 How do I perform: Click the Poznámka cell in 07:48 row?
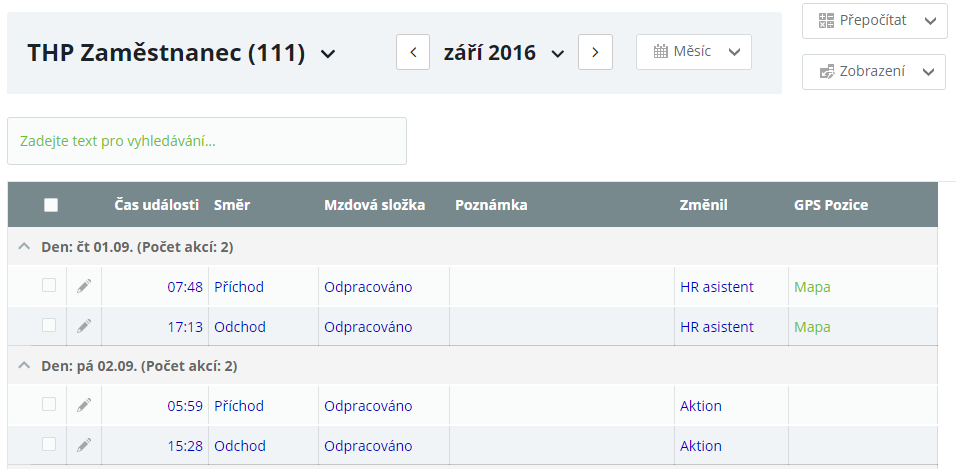coord(562,287)
